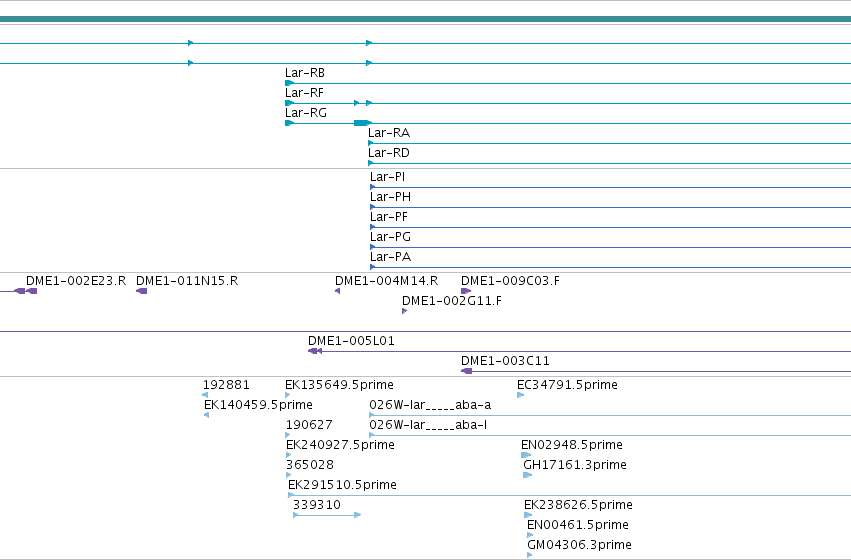851x560 pixels.
Task: Click the DME1-009C03.F feature label
Action: tap(510, 281)
